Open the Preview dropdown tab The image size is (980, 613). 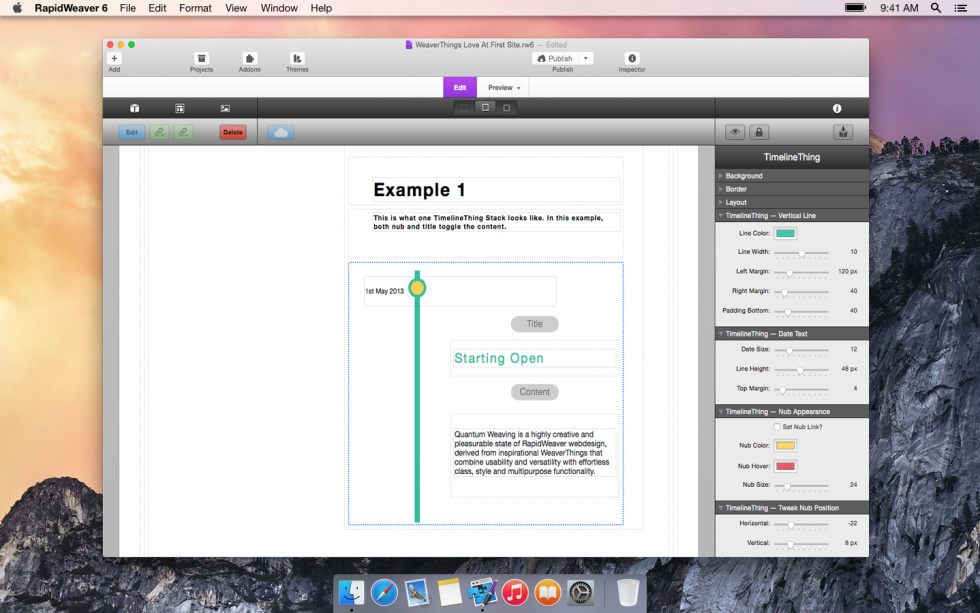click(x=503, y=87)
